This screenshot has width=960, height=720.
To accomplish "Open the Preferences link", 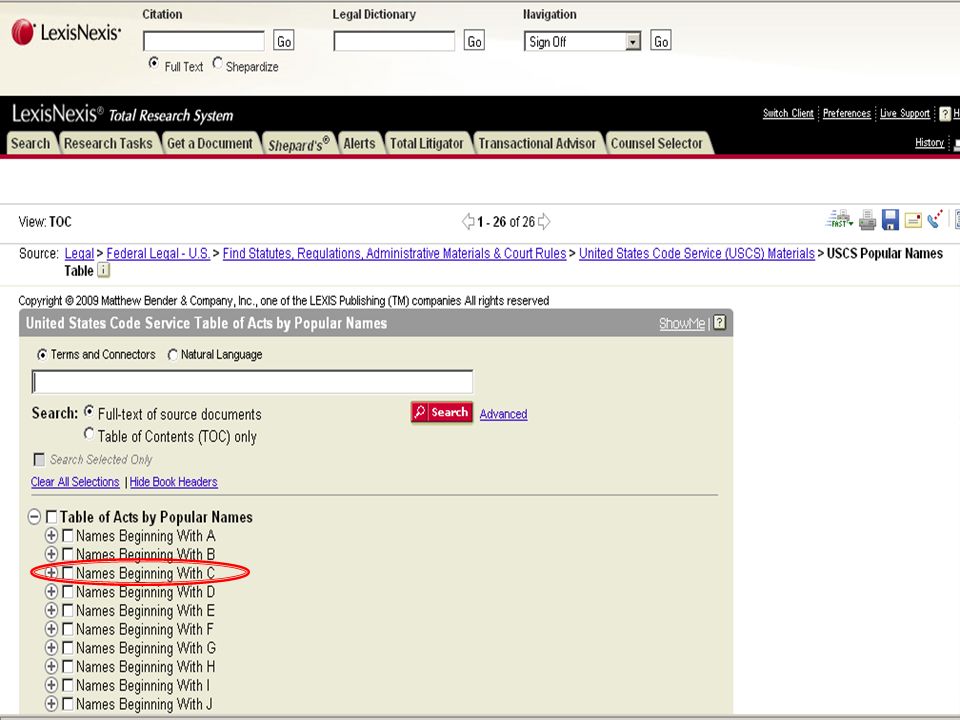I will tap(847, 113).
